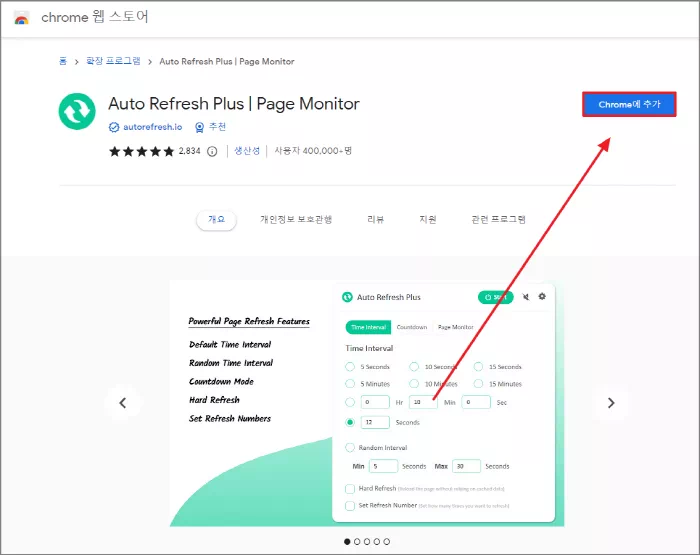Select the 10 Seconds radio button
The image size is (700, 555).
tap(414, 367)
